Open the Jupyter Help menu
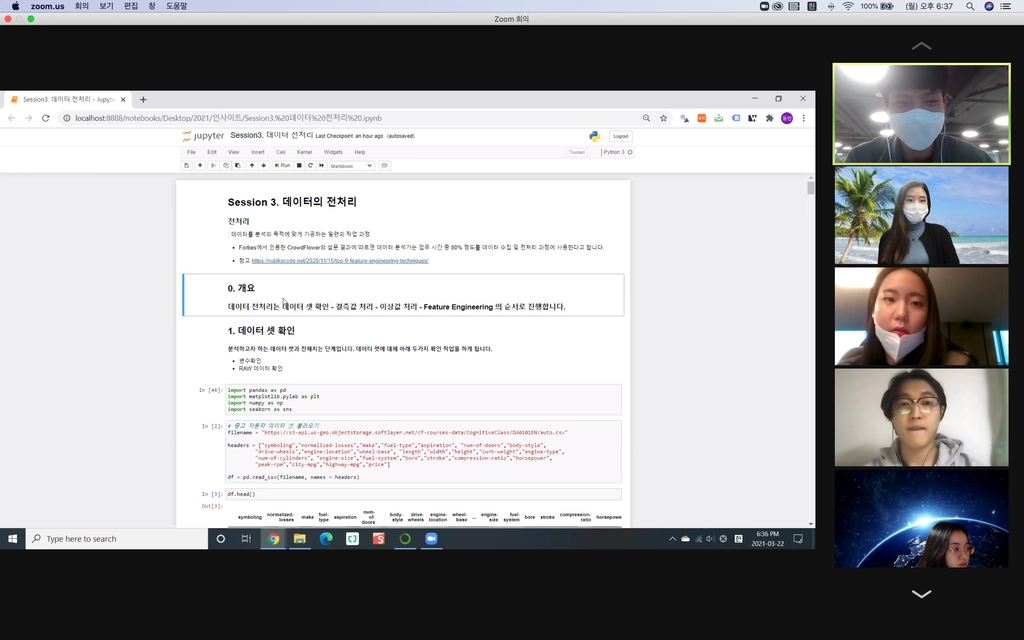Viewport: 1024px width, 640px height. [x=360, y=152]
